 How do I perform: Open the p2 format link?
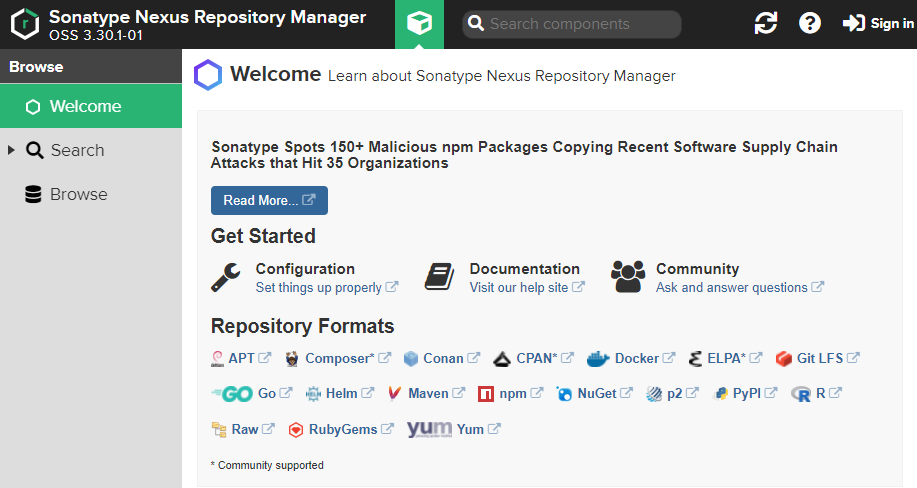point(682,393)
